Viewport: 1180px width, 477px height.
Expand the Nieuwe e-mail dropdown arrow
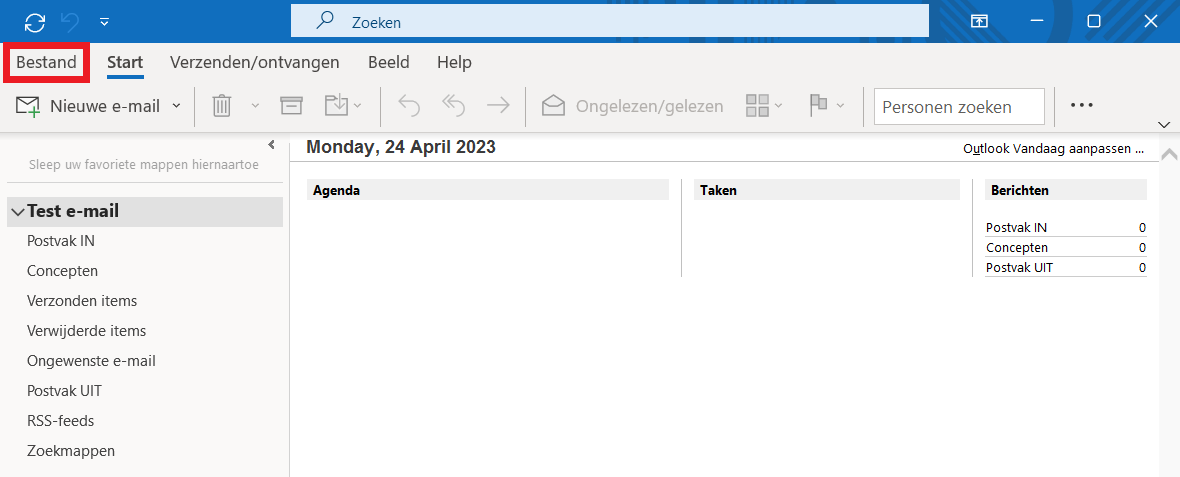click(177, 106)
